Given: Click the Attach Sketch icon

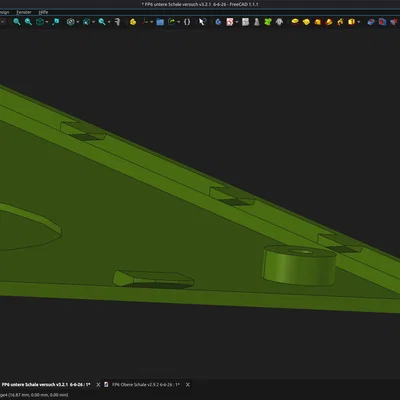Looking at the screenshot, I should tap(246, 22).
